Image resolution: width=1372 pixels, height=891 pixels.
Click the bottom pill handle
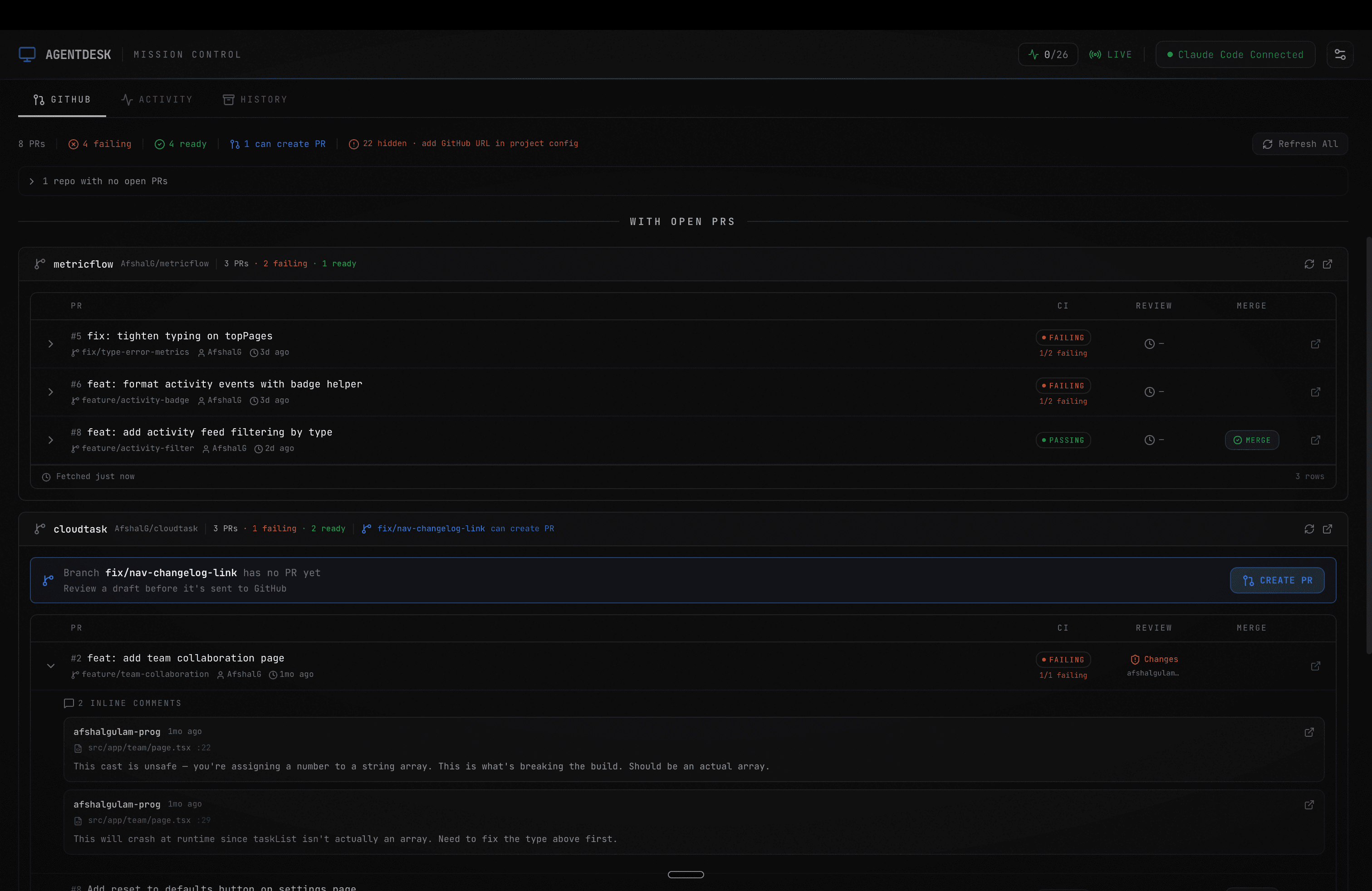686,874
